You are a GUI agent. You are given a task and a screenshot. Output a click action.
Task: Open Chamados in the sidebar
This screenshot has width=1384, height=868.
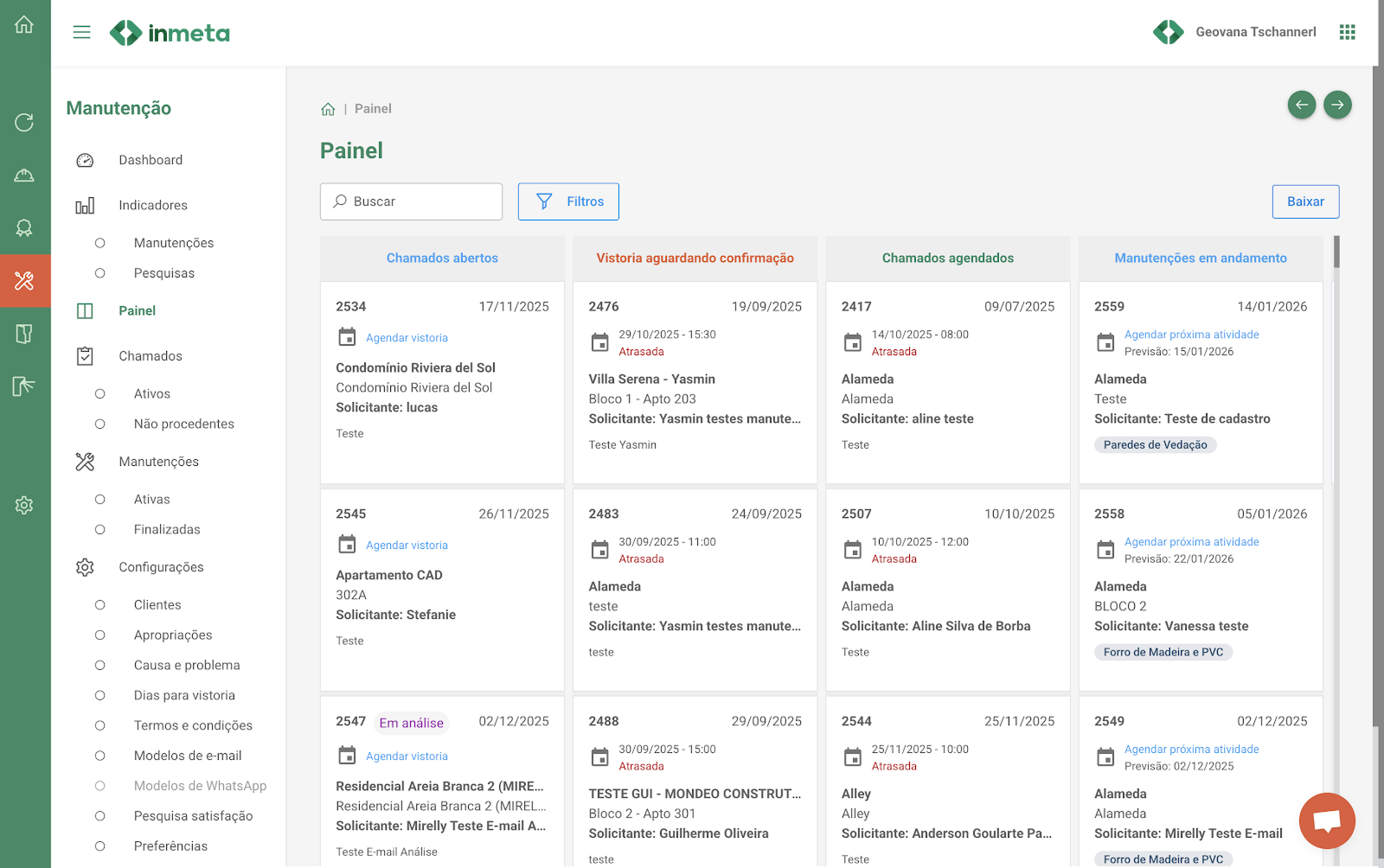pyautogui.click(x=151, y=356)
